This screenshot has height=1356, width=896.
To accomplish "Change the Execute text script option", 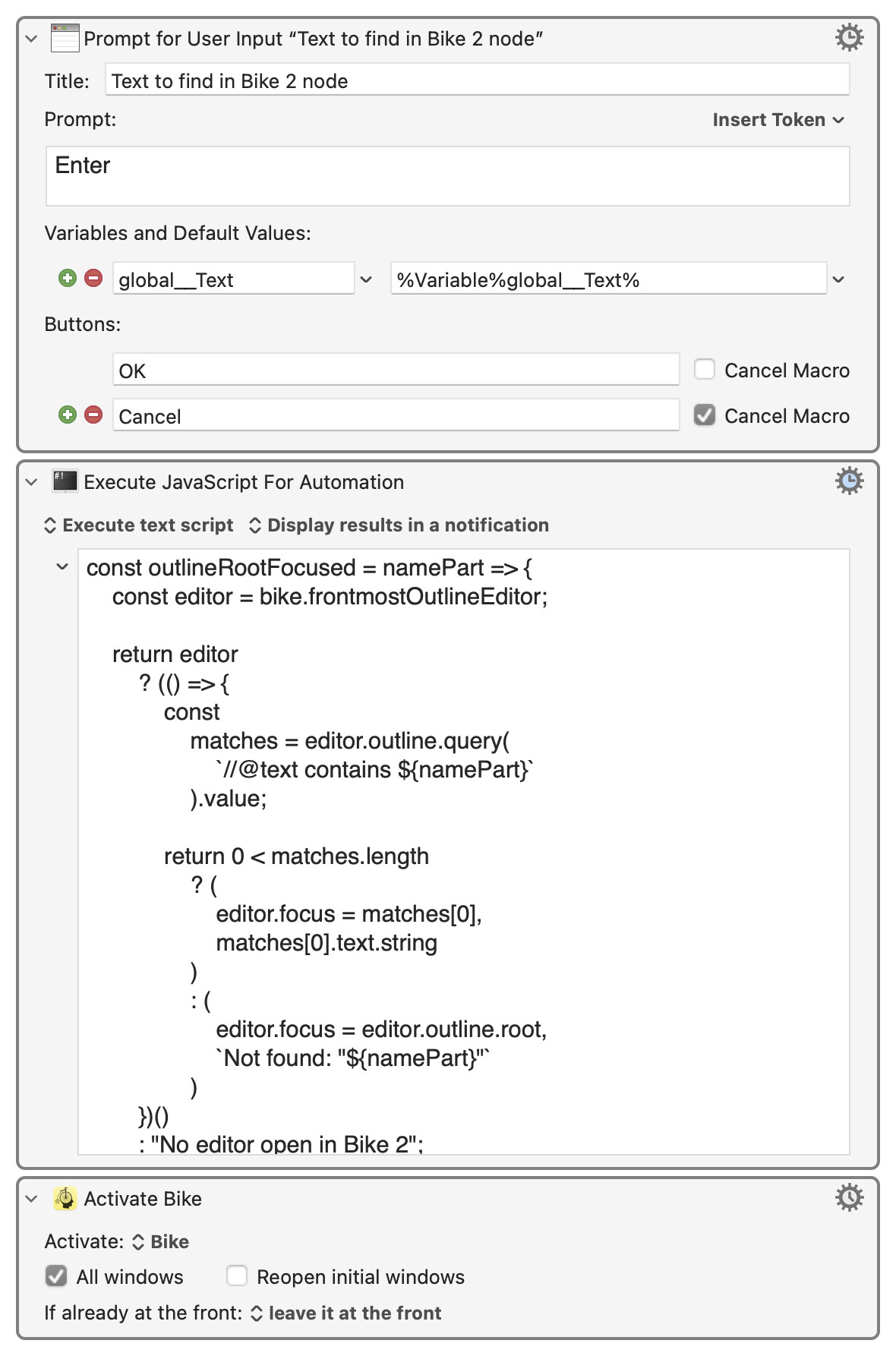I will tap(139, 525).
